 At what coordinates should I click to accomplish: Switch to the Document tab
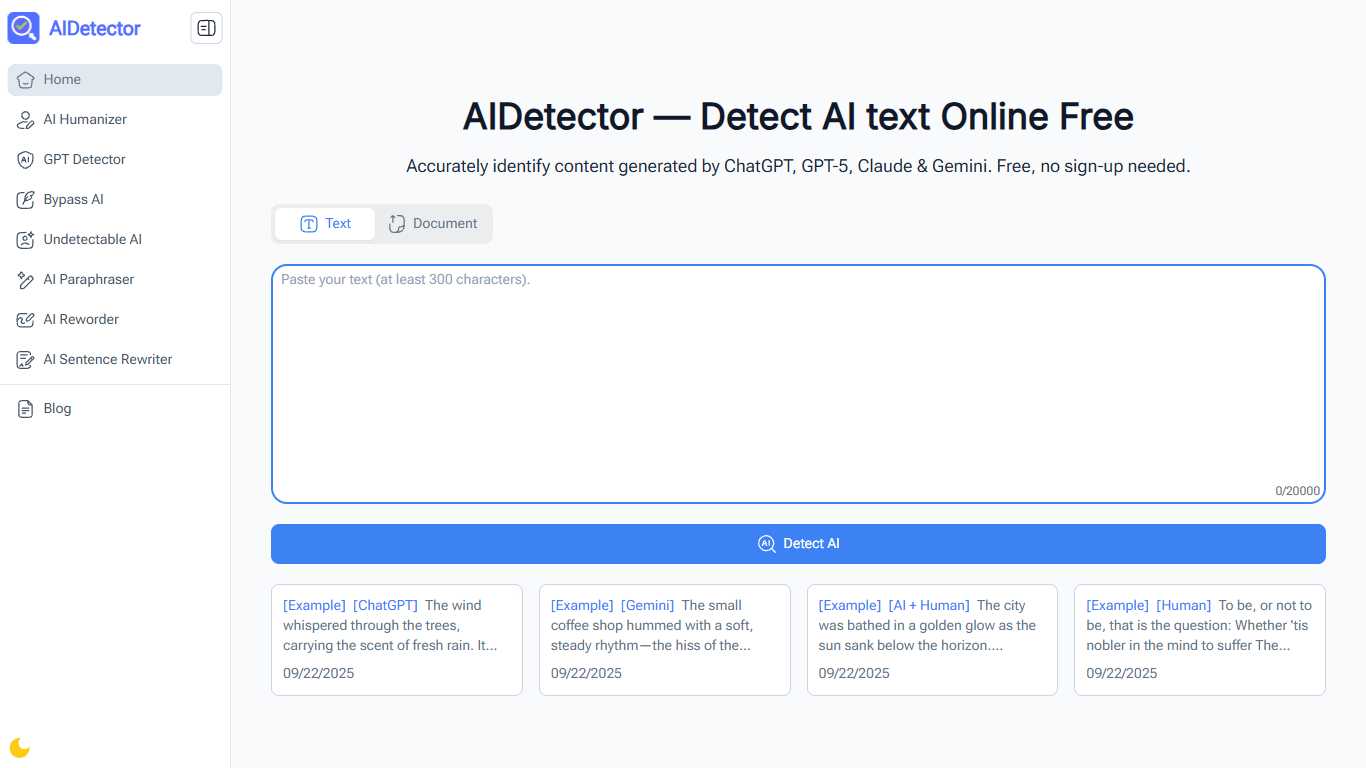point(433,223)
